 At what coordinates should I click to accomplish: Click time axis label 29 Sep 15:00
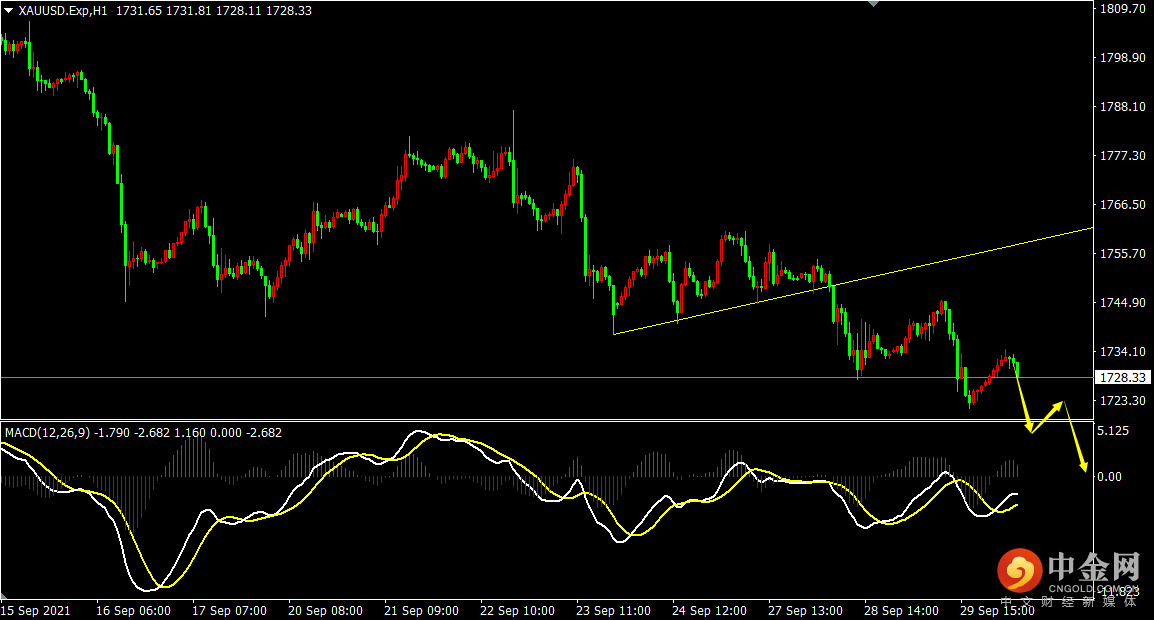[997, 610]
